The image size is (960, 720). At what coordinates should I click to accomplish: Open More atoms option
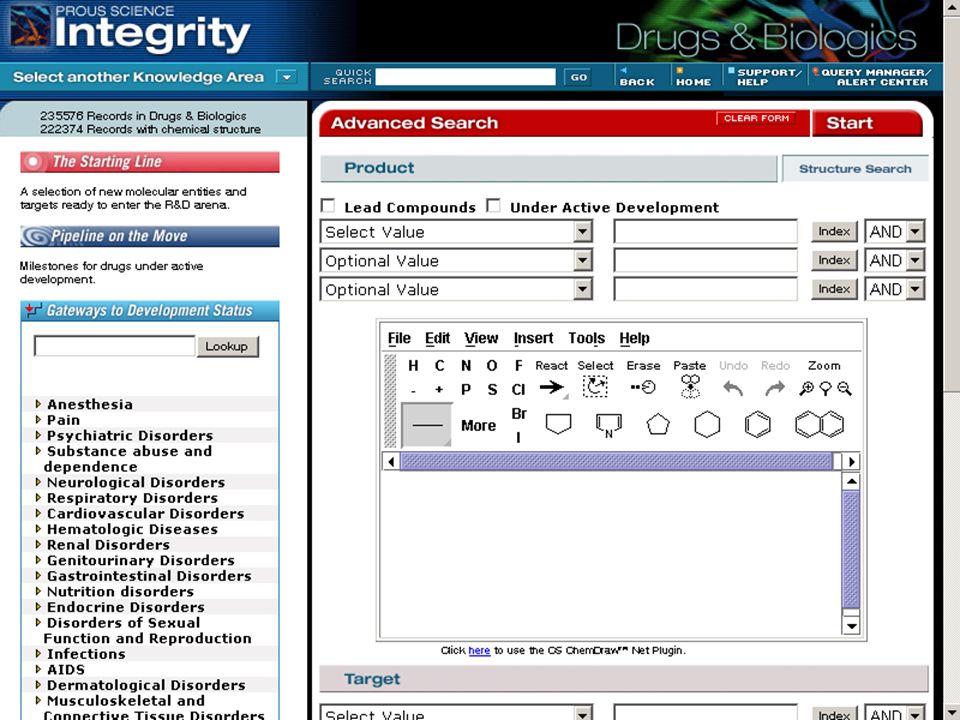click(479, 426)
